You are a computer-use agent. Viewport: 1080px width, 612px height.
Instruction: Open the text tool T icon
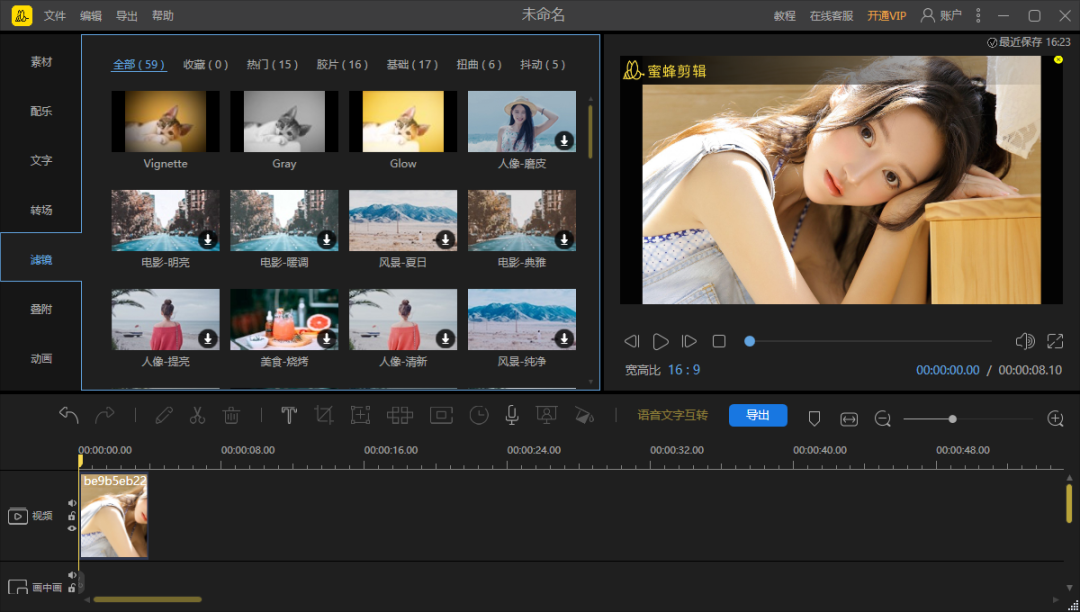(289, 415)
